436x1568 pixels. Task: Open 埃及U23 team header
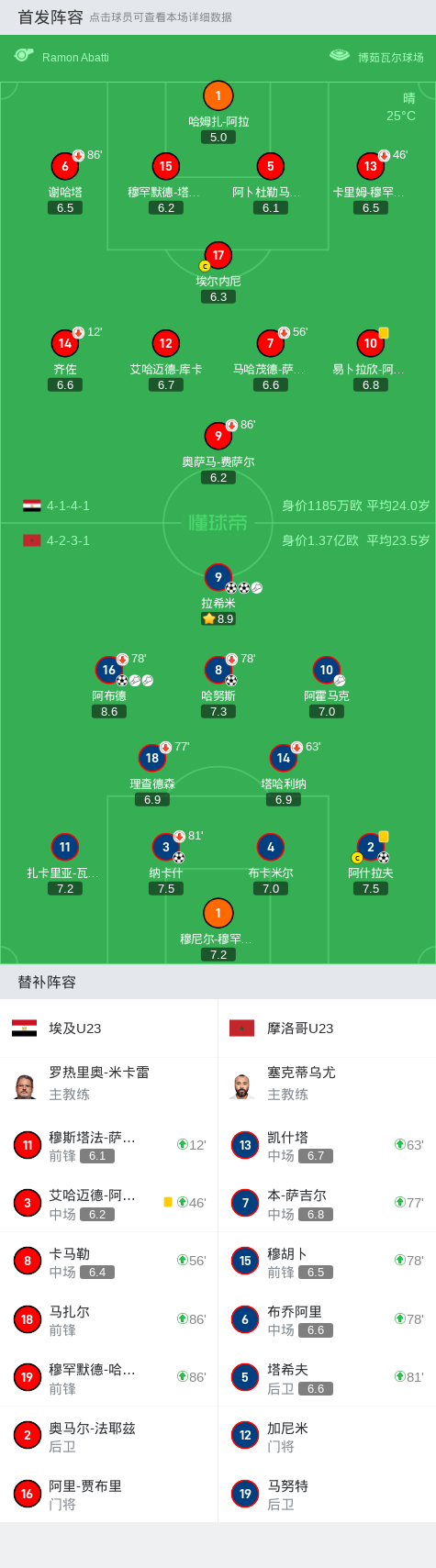pos(109,1029)
